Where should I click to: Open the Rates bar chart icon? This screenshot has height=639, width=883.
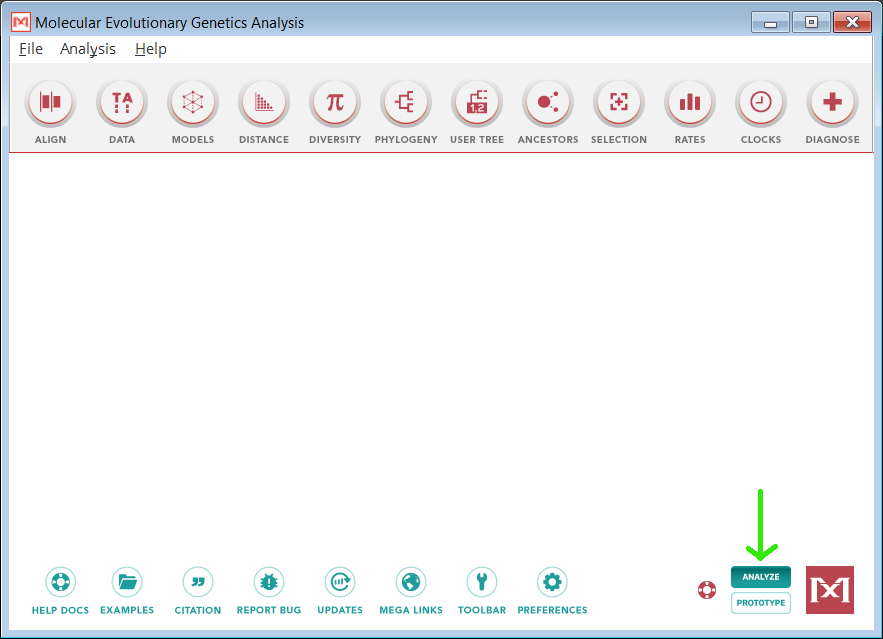[x=689, y=103]
